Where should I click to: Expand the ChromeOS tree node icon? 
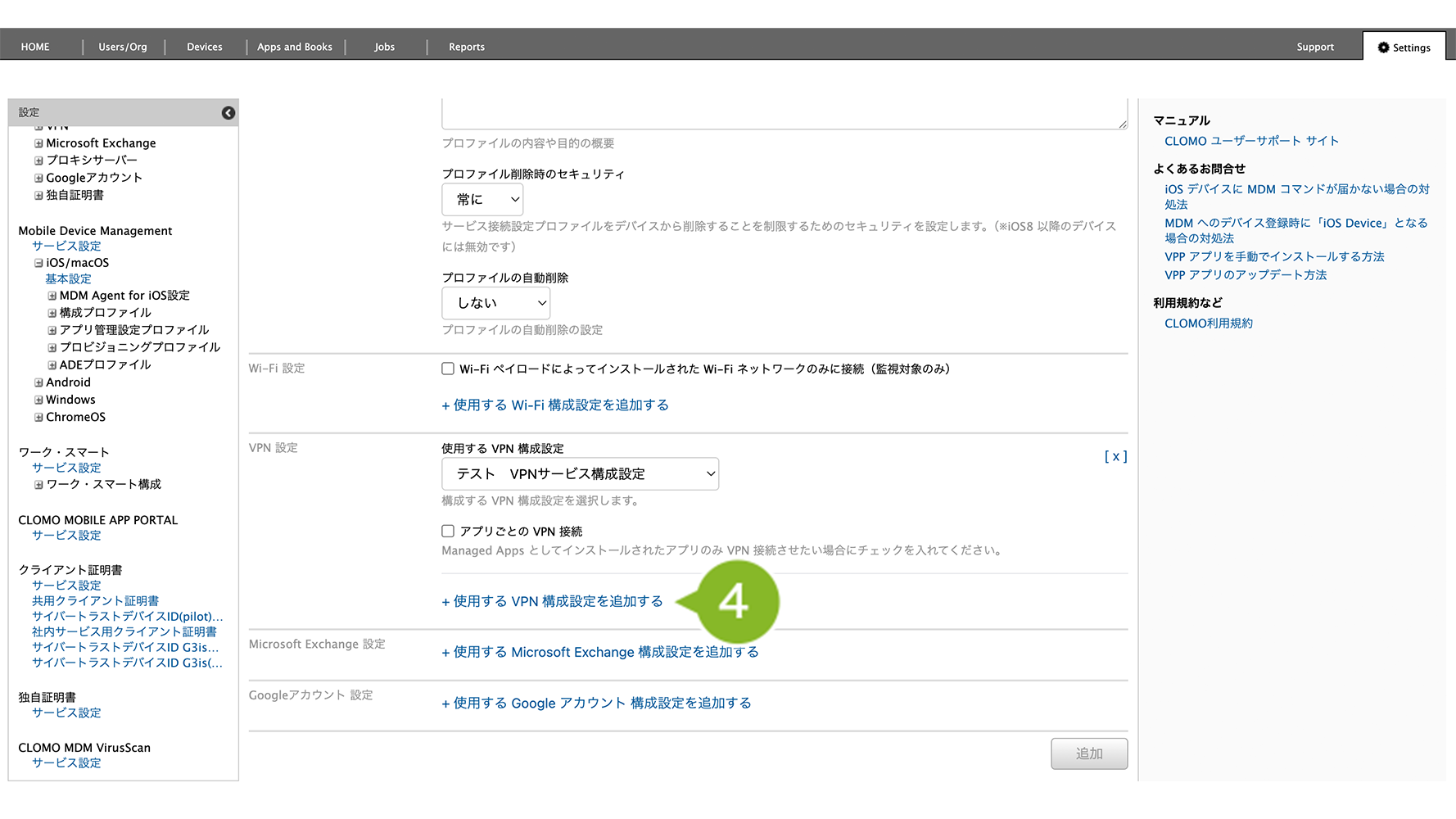point(38,418)
